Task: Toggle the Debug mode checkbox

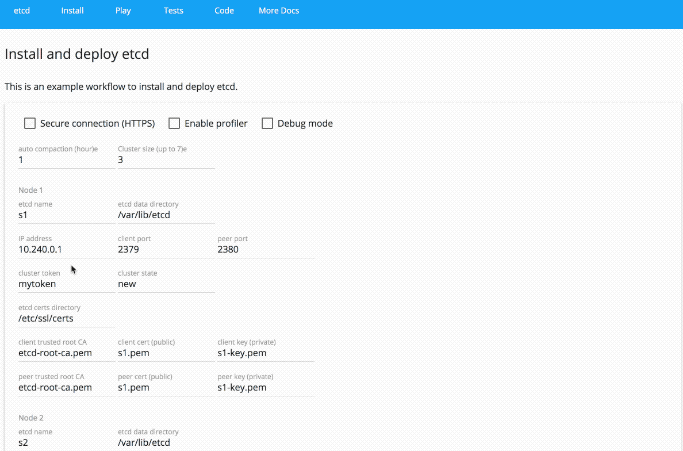Action: coord(267,123)
